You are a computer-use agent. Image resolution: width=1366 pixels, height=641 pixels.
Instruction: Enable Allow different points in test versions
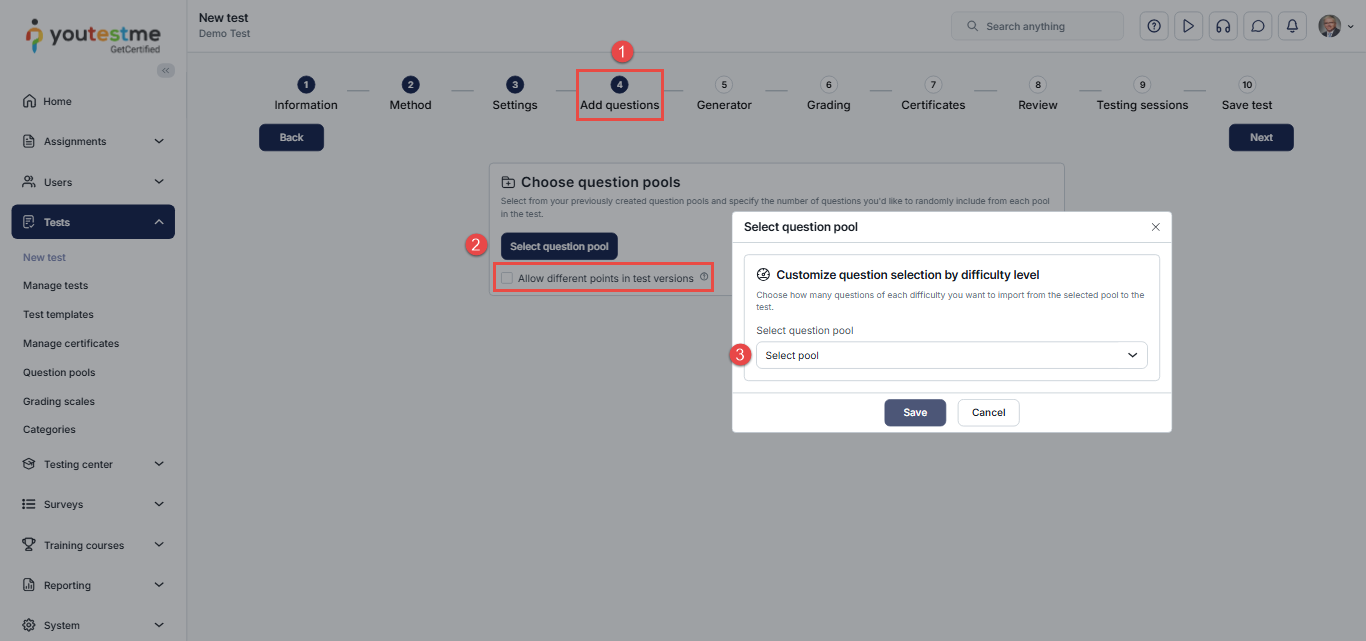point(507,278)
